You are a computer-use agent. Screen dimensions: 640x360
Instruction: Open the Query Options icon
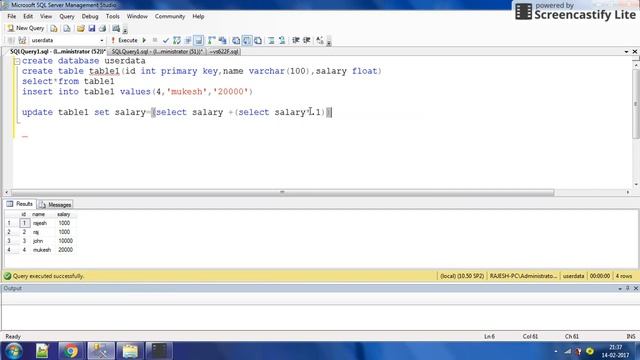click(x=188, y=40)
